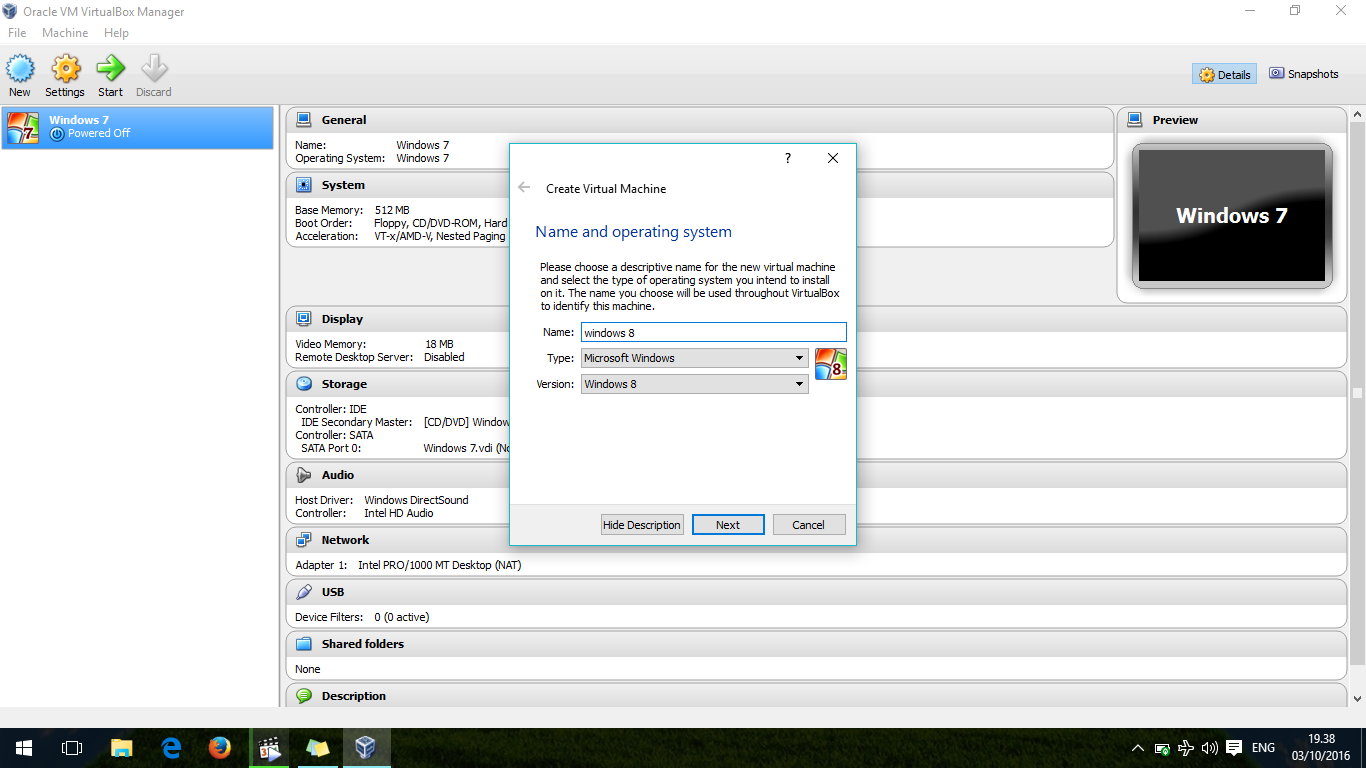Image resolution: width=1366 pixels, height=768 pixels.
Task: Click the details pane vertical scrollbar
Action: [x=1357, y=393]
